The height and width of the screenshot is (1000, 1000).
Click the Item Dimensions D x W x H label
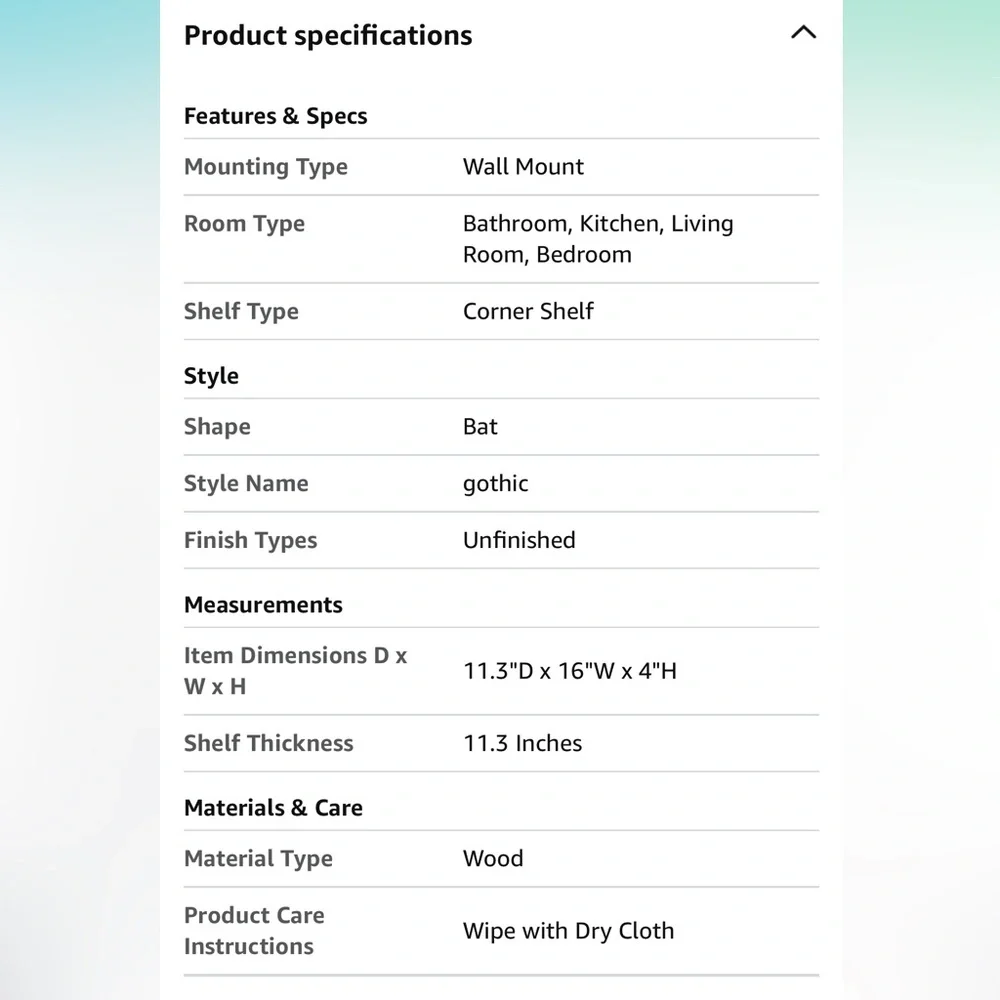coord(295,671)
